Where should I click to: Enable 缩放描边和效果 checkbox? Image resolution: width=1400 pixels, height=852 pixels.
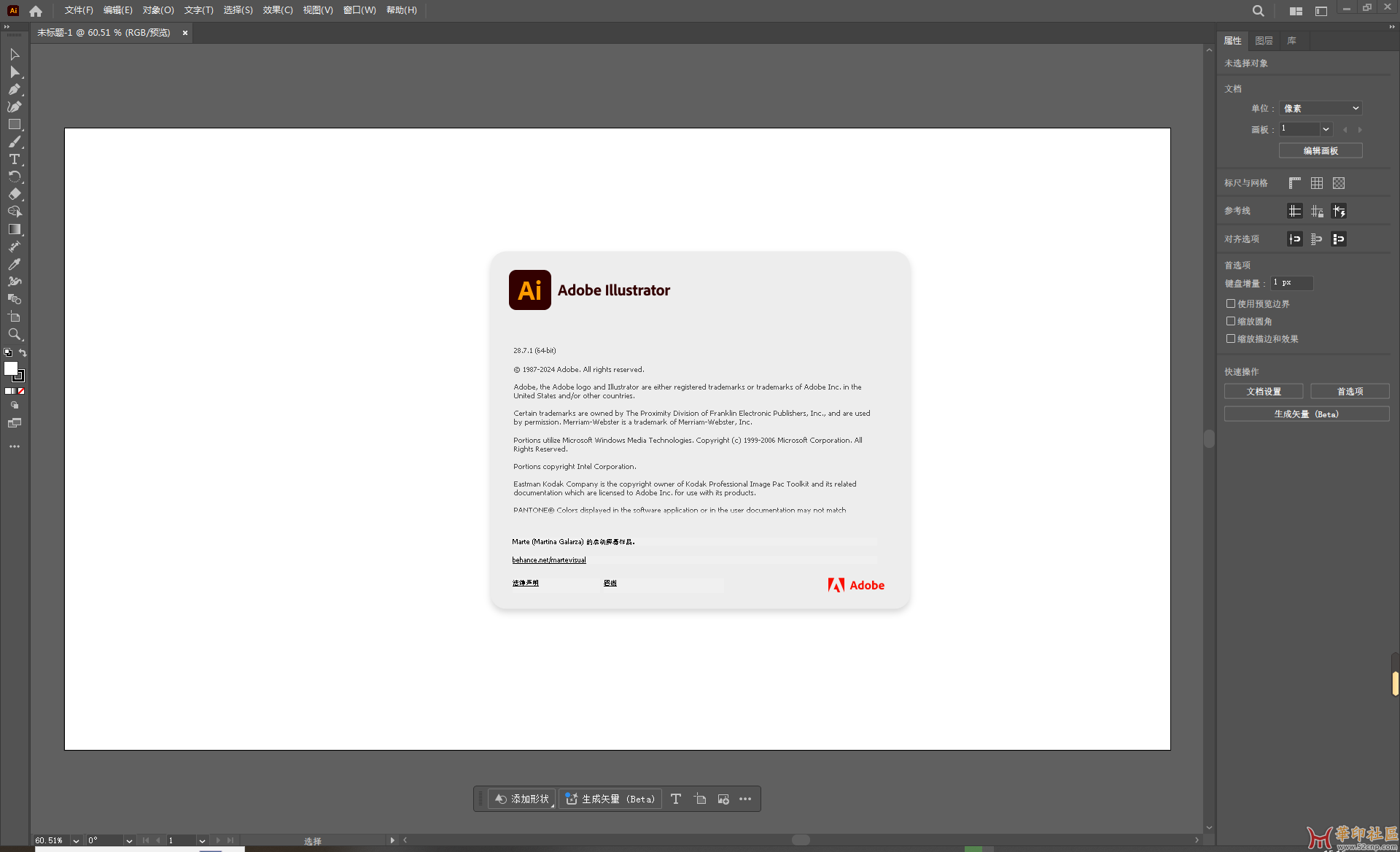1231,338
